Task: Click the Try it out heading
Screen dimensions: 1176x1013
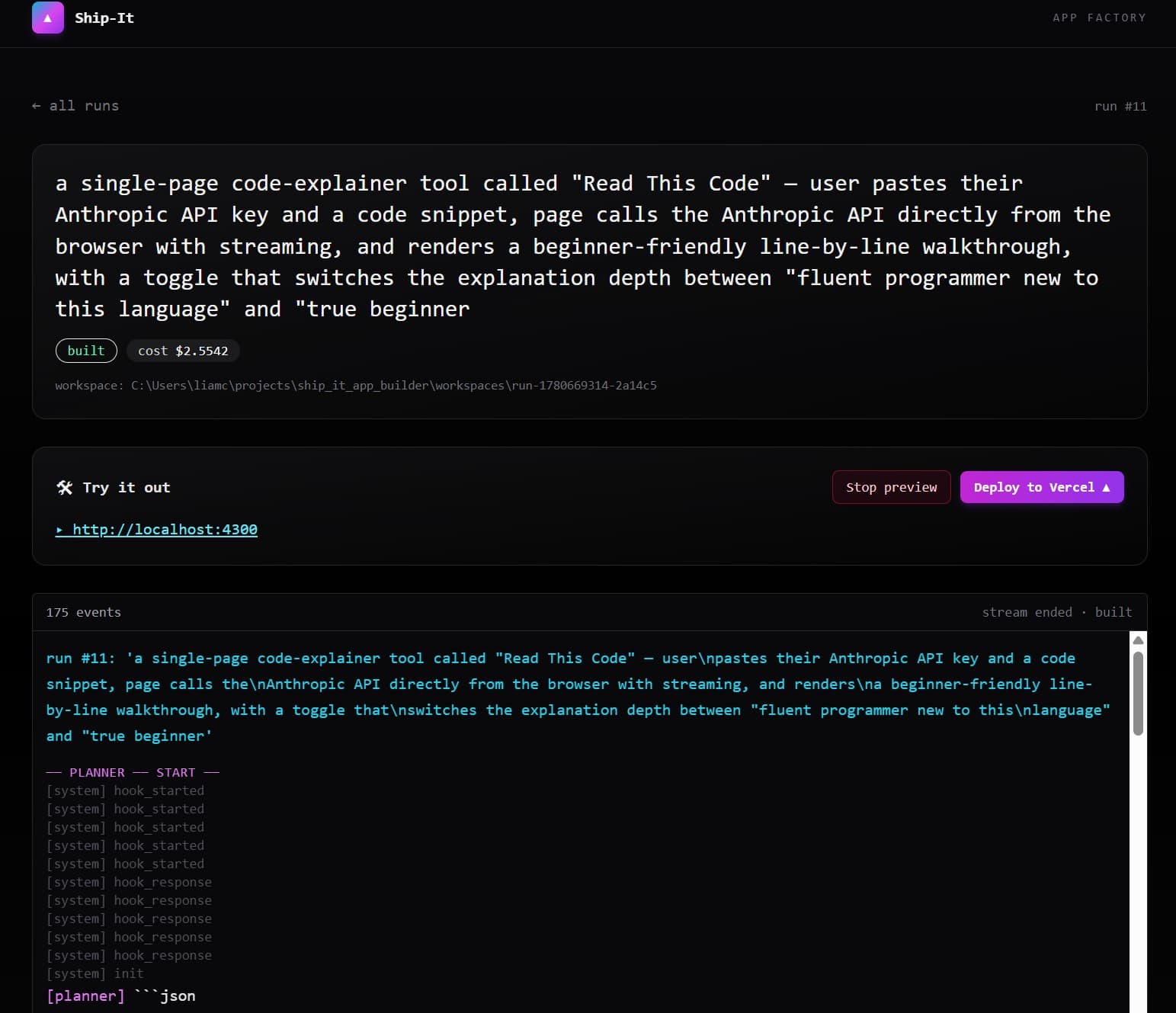Action: click(127, 488)
